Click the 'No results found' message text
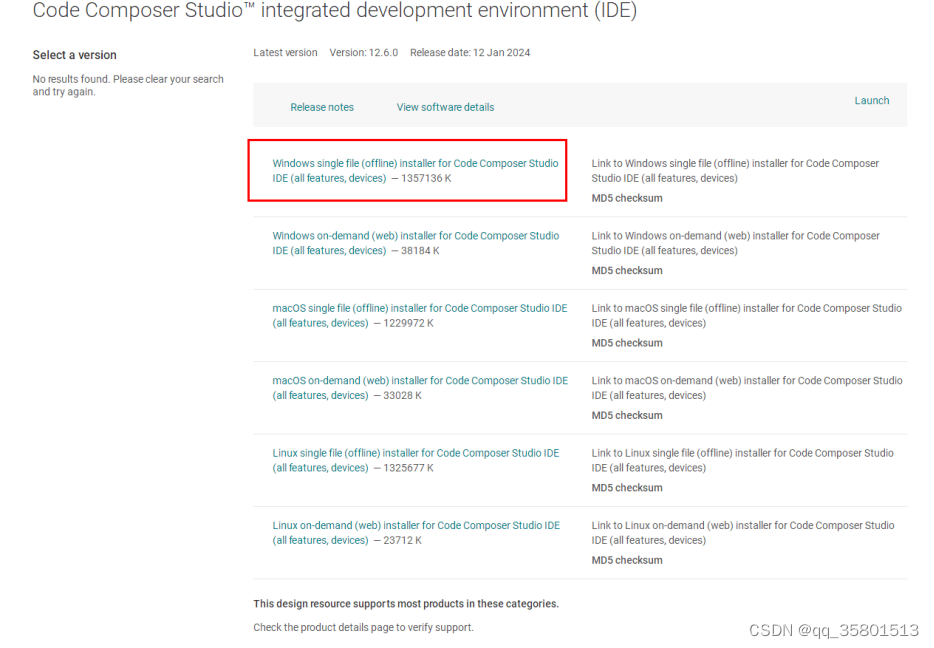Viewport: 934px width, 648px height. (128, 85)
